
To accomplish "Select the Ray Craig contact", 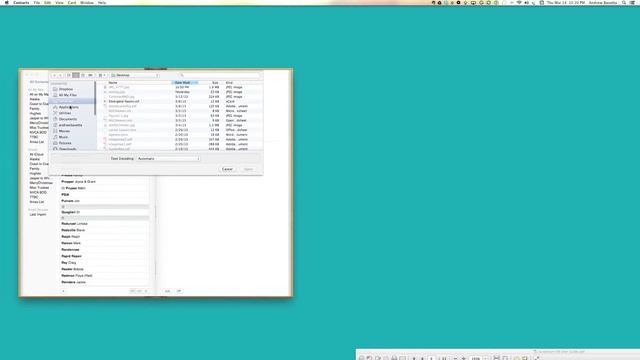I will point(69,263).
